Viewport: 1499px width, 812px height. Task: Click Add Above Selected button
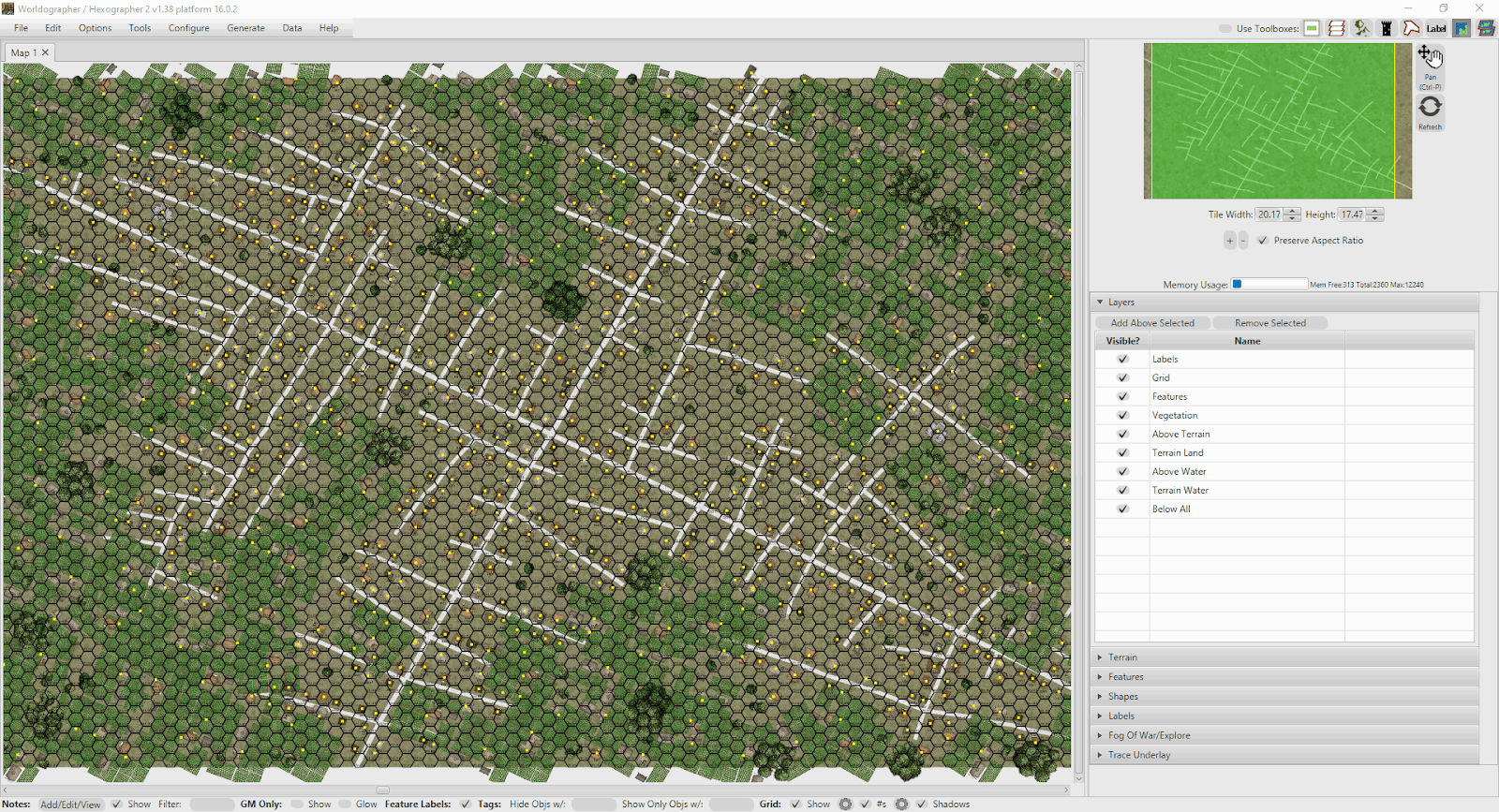(x=1152, y=323)
